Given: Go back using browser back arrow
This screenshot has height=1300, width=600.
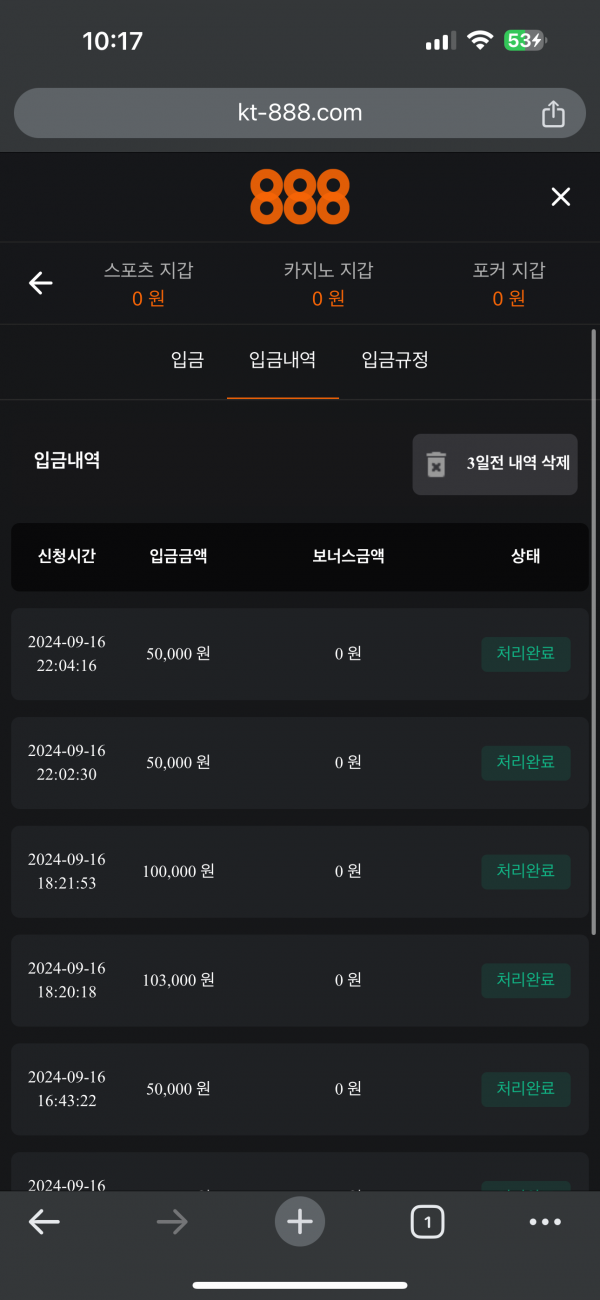Looking at the screenshot, I should click(x=44, y=1221).
